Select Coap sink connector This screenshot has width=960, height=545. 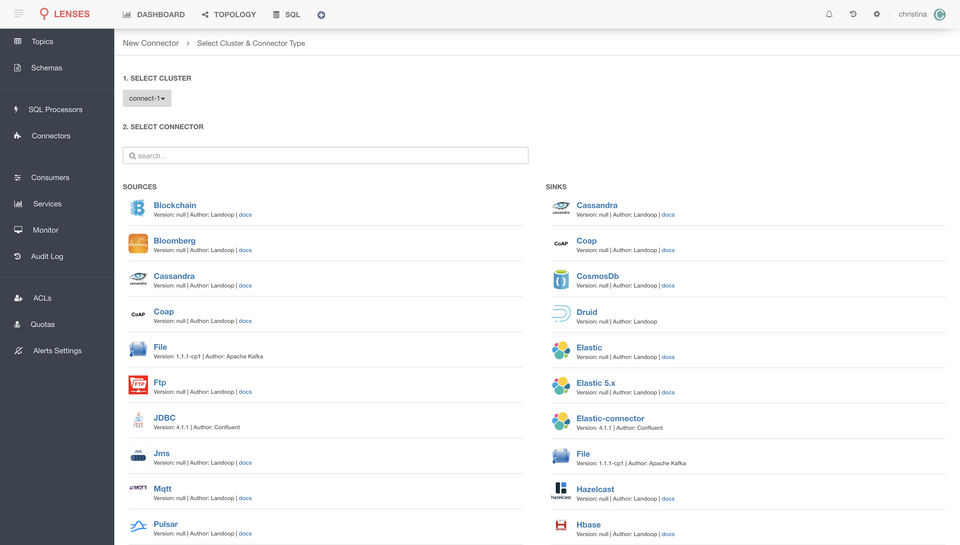click(587, 241)
